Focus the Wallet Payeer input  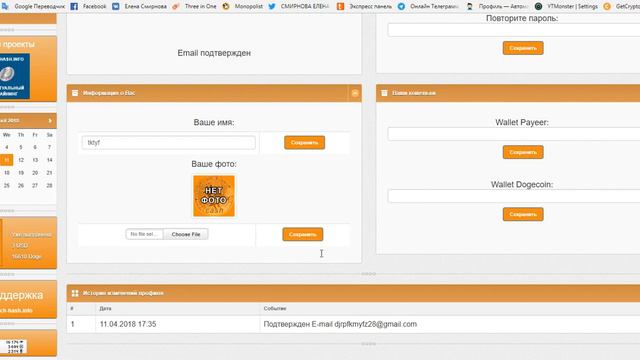pyautogui.click(x=514, y=134)
